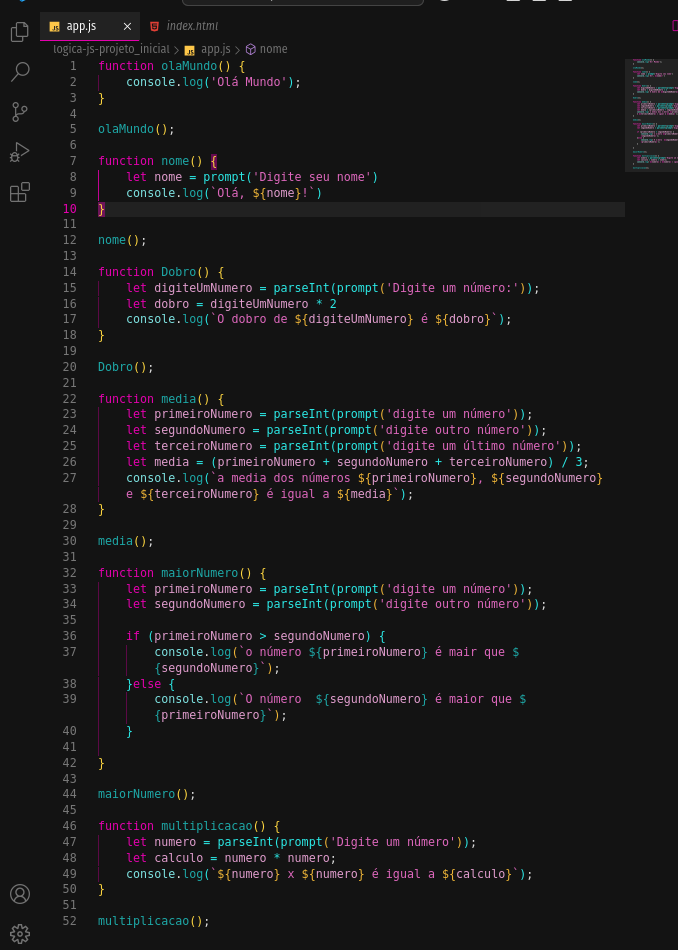
Task: Click the code minimap on the right
Action: [x=651, y=115]
